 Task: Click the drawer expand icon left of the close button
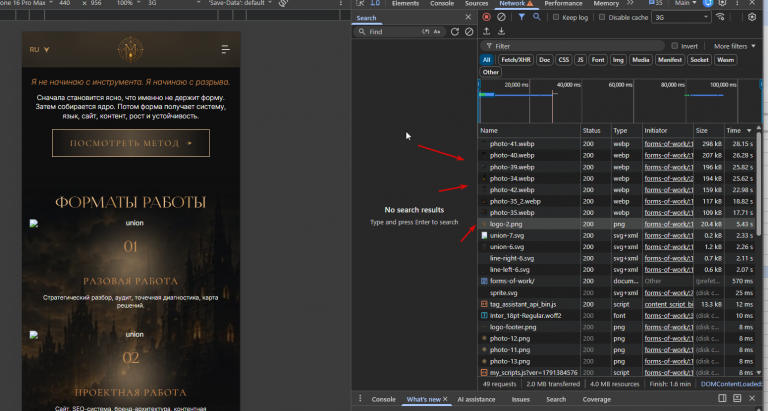737,398
